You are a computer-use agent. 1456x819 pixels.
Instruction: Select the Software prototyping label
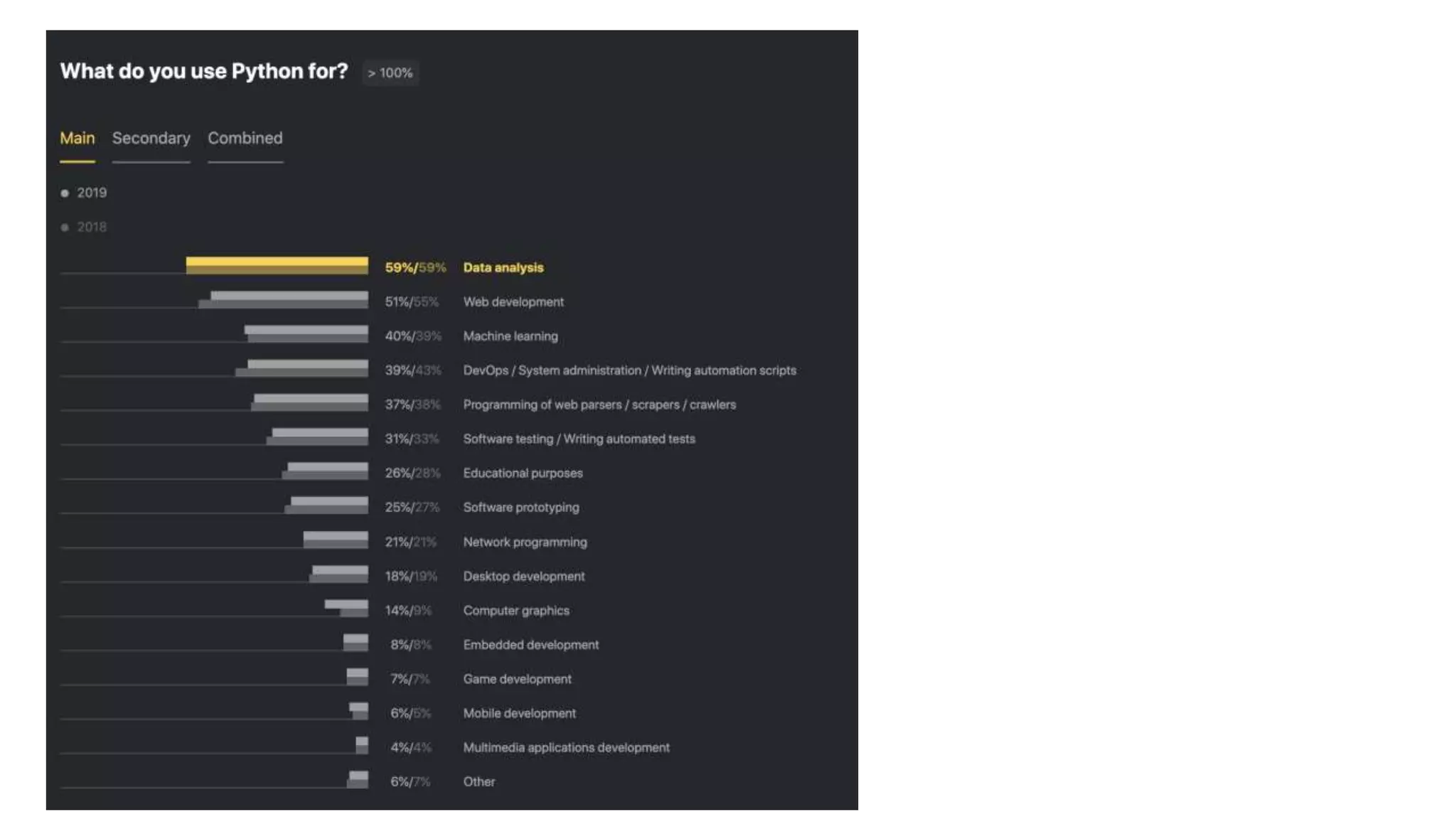point(521,508)
